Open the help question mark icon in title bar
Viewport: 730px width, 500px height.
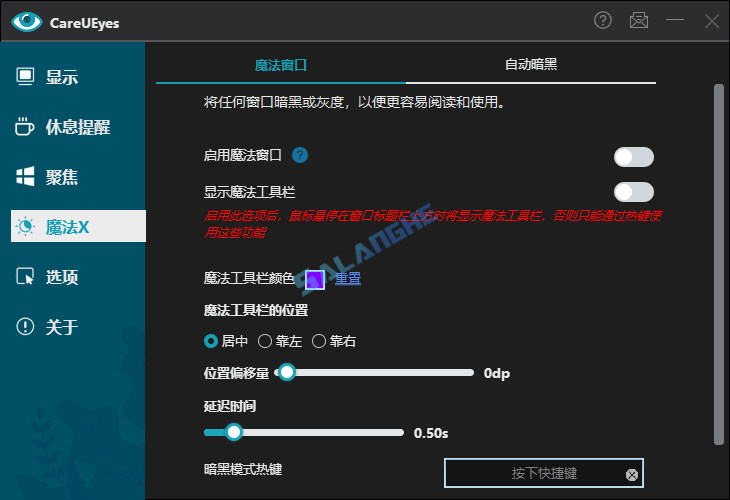pos(603,20)
